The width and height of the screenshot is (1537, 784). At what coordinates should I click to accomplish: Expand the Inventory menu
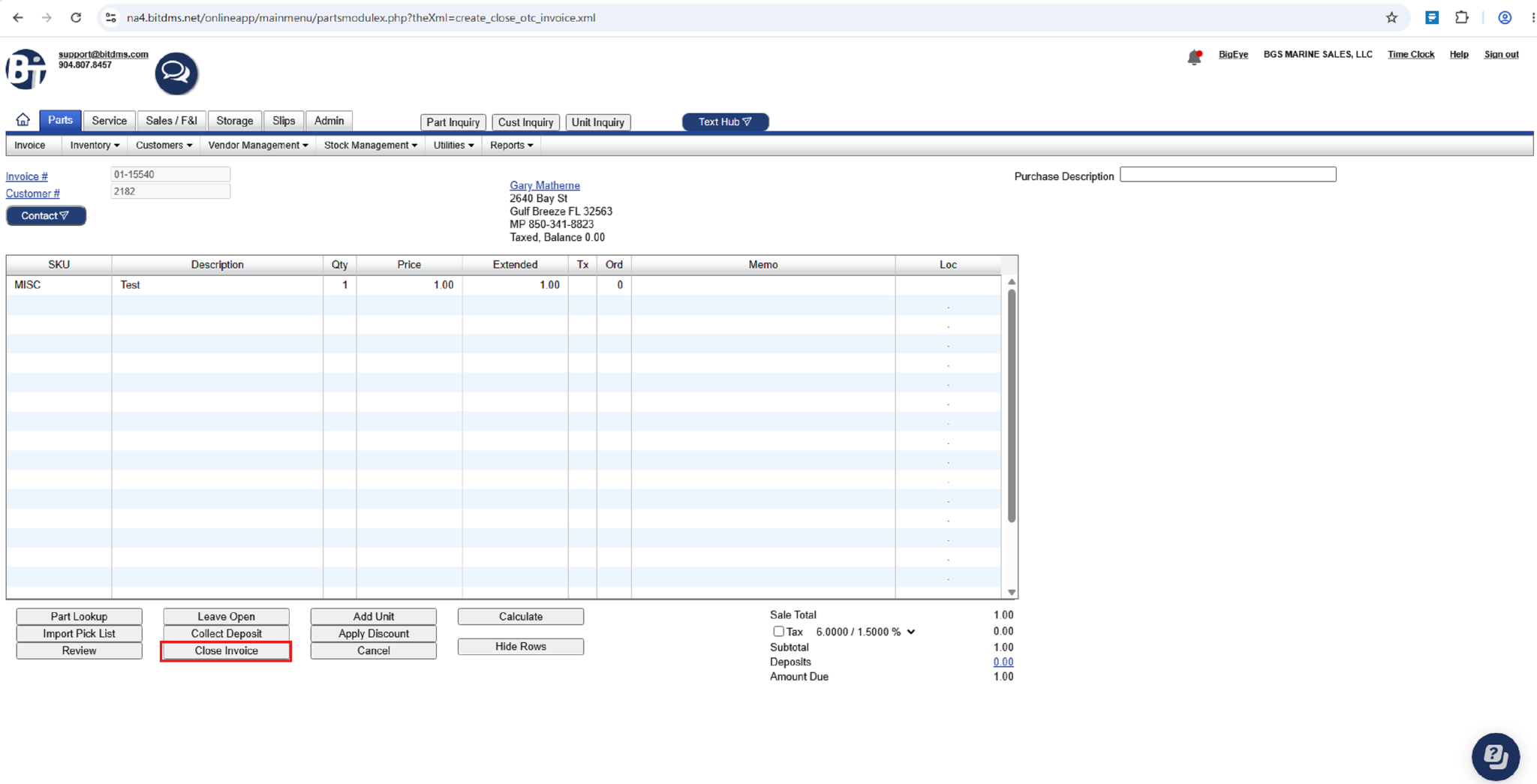[x=95, y=145]
